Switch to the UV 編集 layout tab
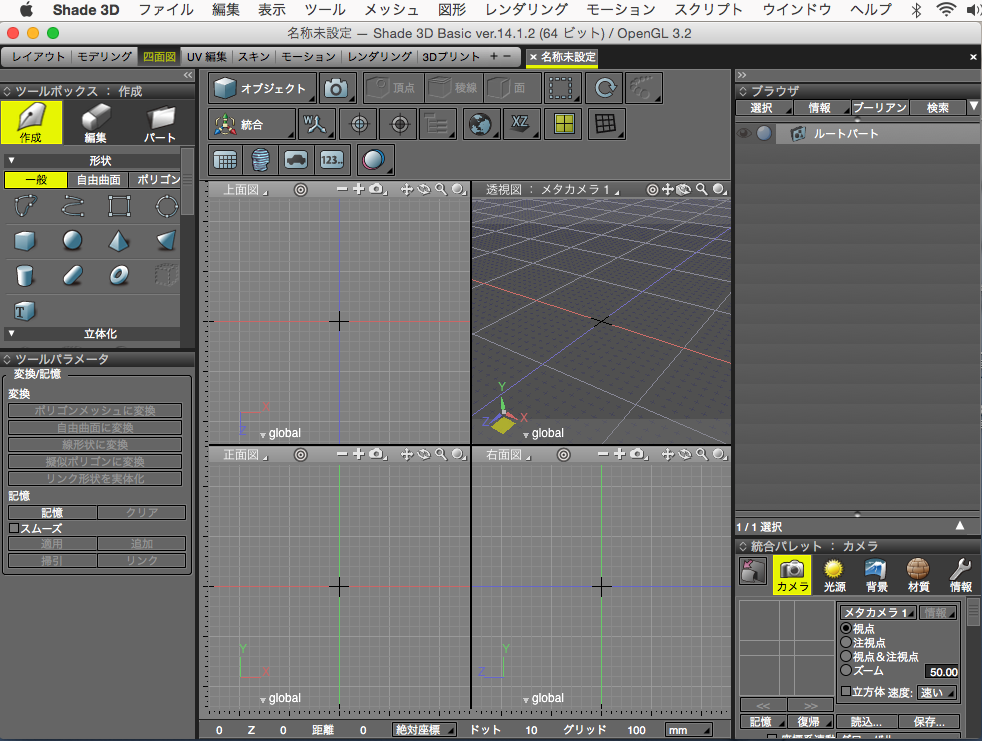982x741 pixels. (x=207, y=56)
